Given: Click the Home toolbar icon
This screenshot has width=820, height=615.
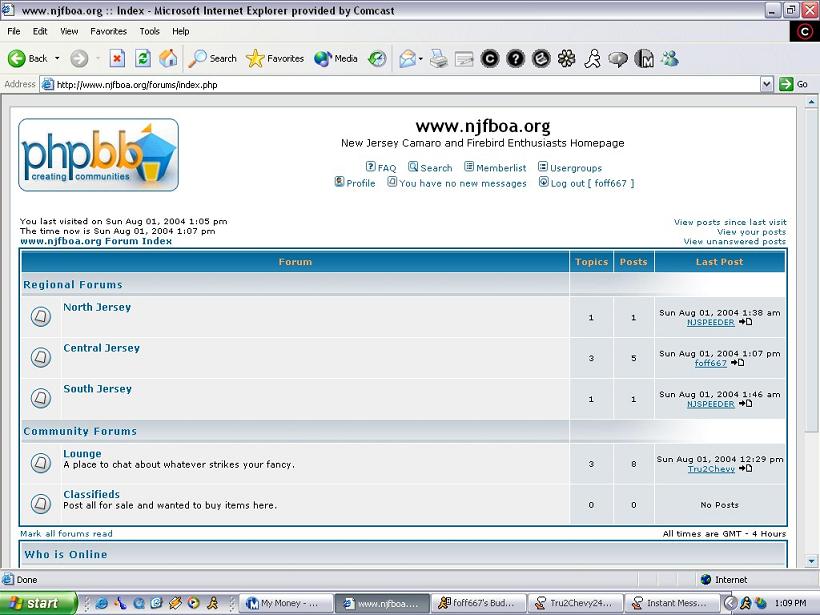Looking at the screenshot, I should [169, 59].
